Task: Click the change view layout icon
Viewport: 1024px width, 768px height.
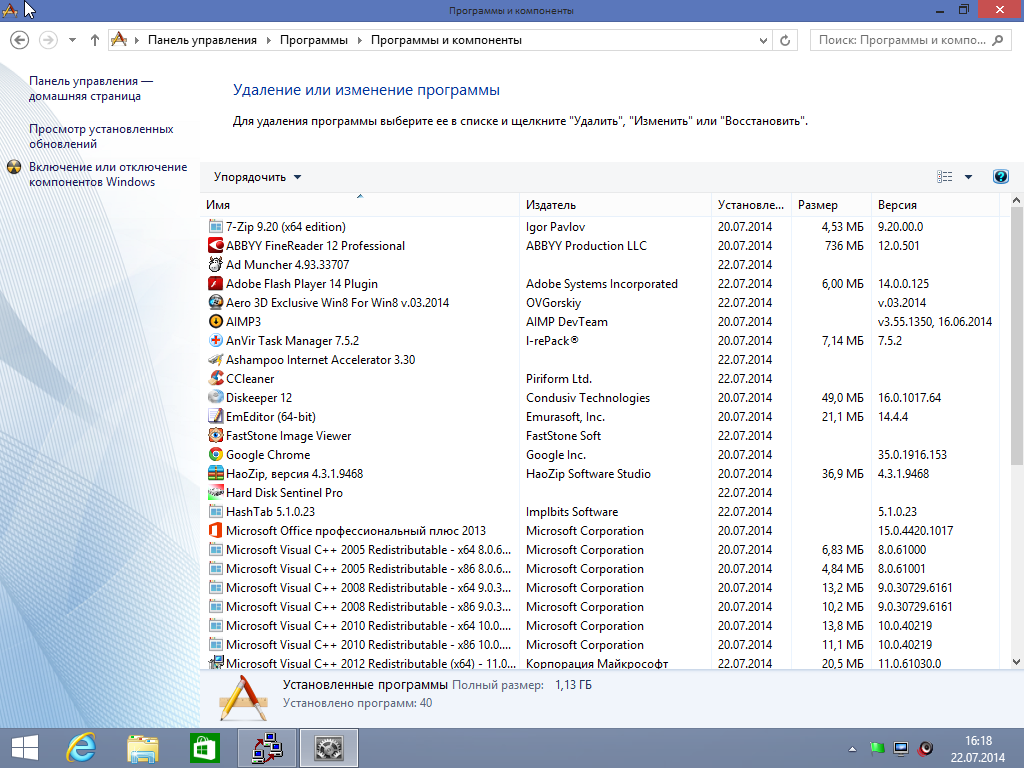Action: pos(944,176)
